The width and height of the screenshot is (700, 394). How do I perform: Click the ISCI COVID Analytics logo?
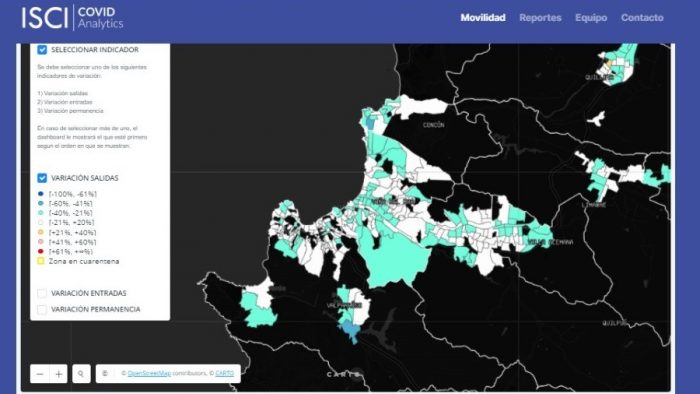tap(72, 18)
